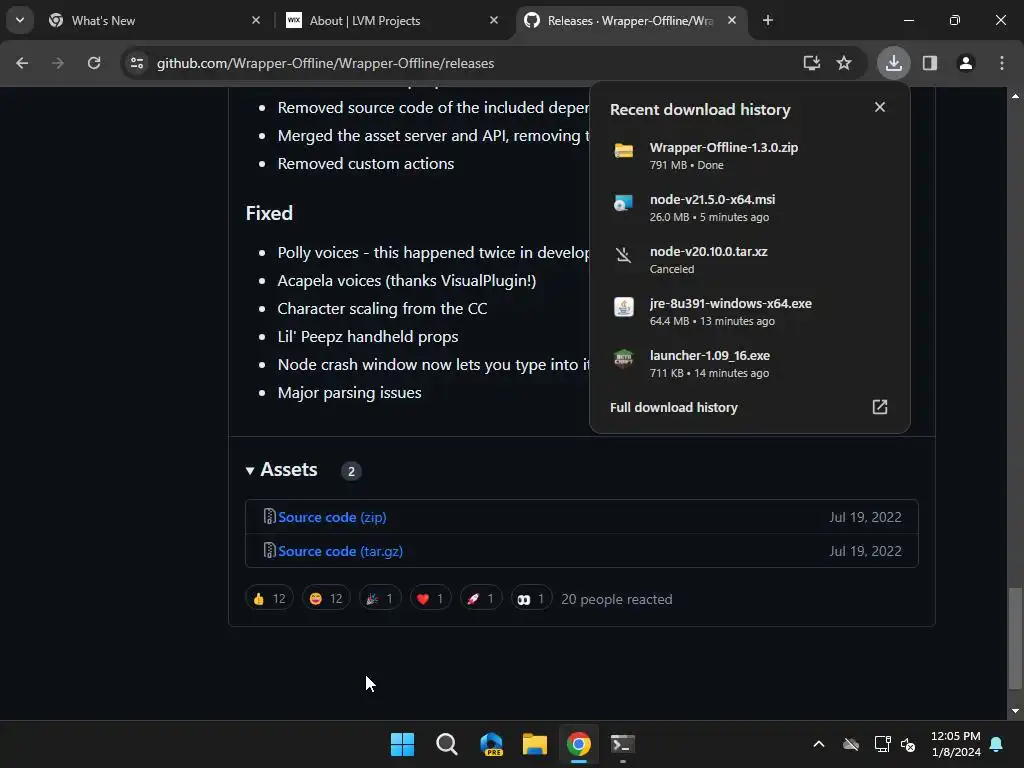Screen dimensions: 1024x768
Task: Open the notifications bell
Action: coord(997,744)
